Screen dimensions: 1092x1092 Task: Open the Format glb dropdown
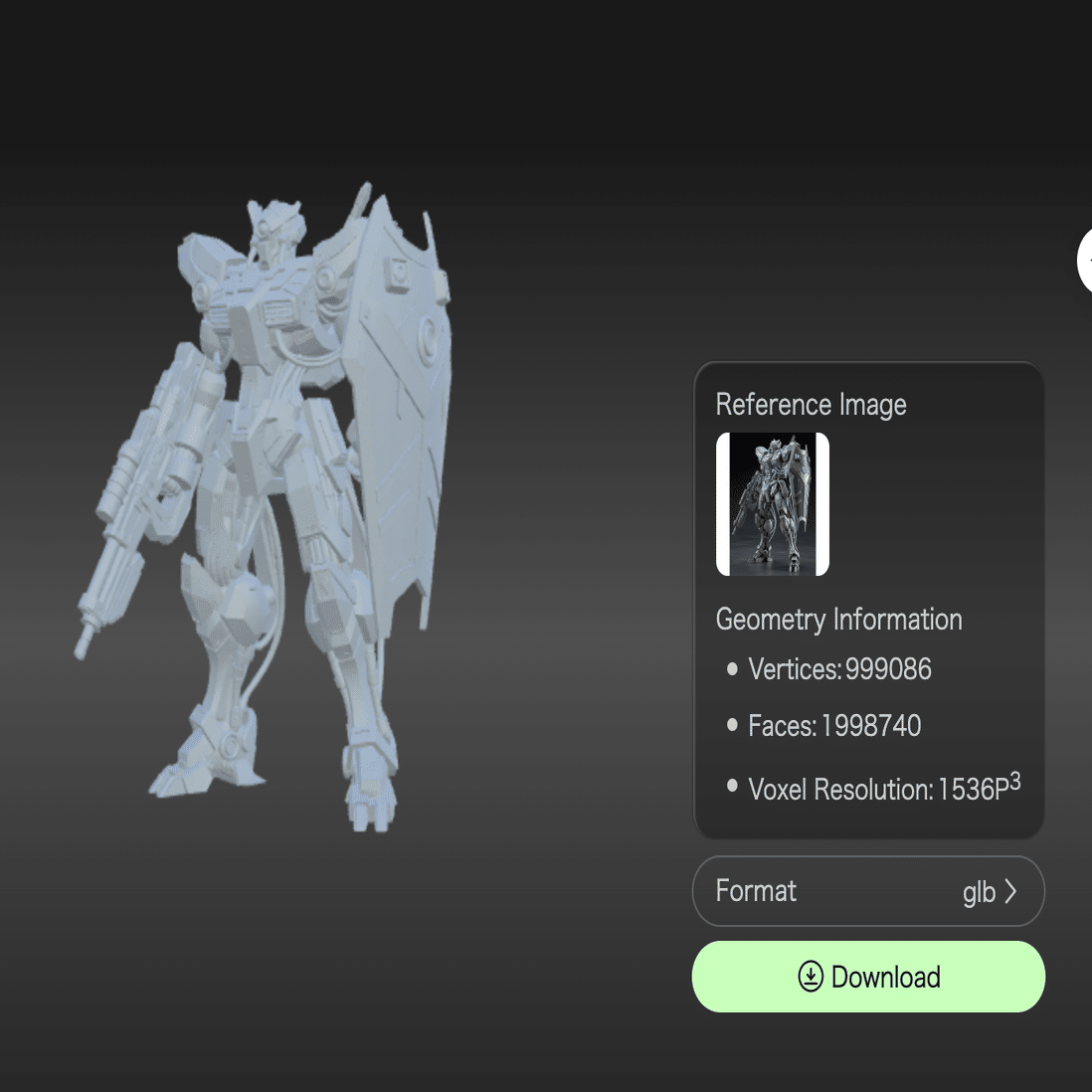pos(868,891)
